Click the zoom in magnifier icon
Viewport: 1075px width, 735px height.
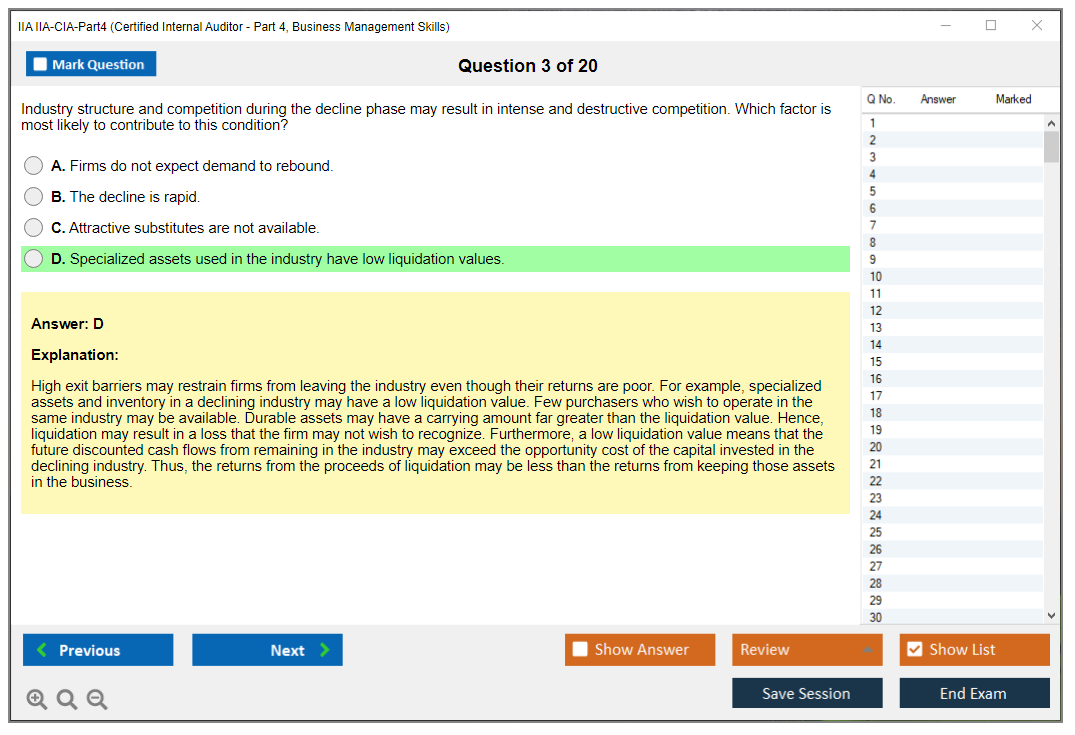point(37,699)
